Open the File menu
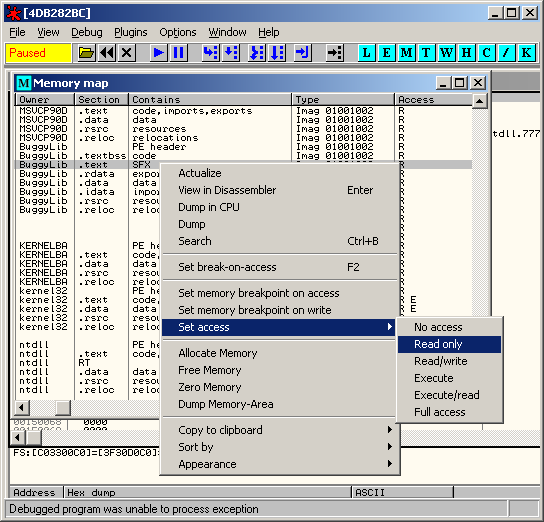 click(x=17, y=32)
